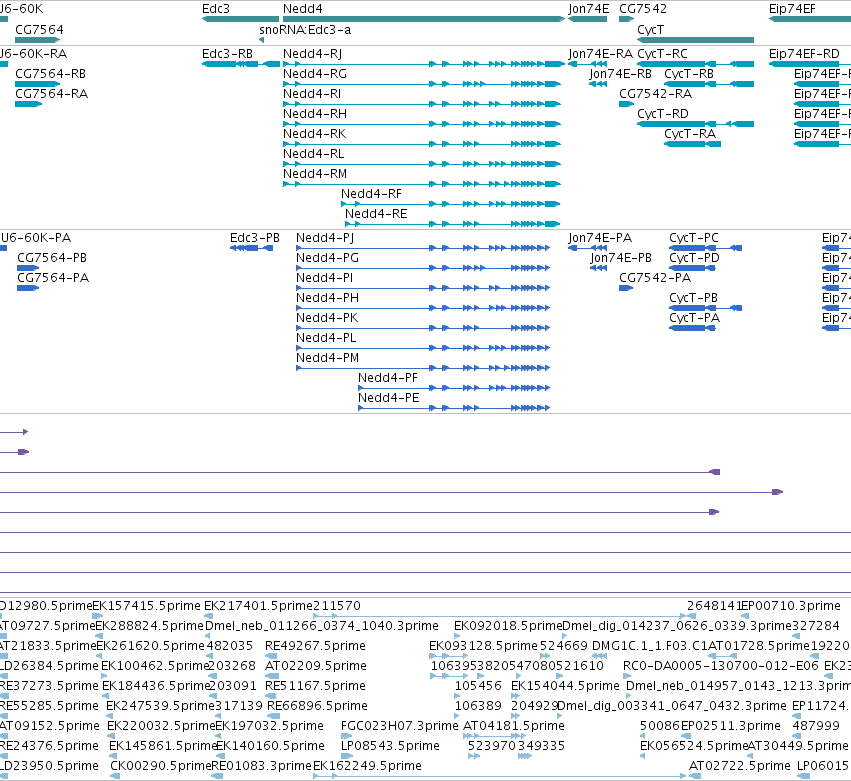The height and width of the screenshot is (781, 851).
Task: Open the Eip74EF gene label
Action: click(x=792, y=9)
